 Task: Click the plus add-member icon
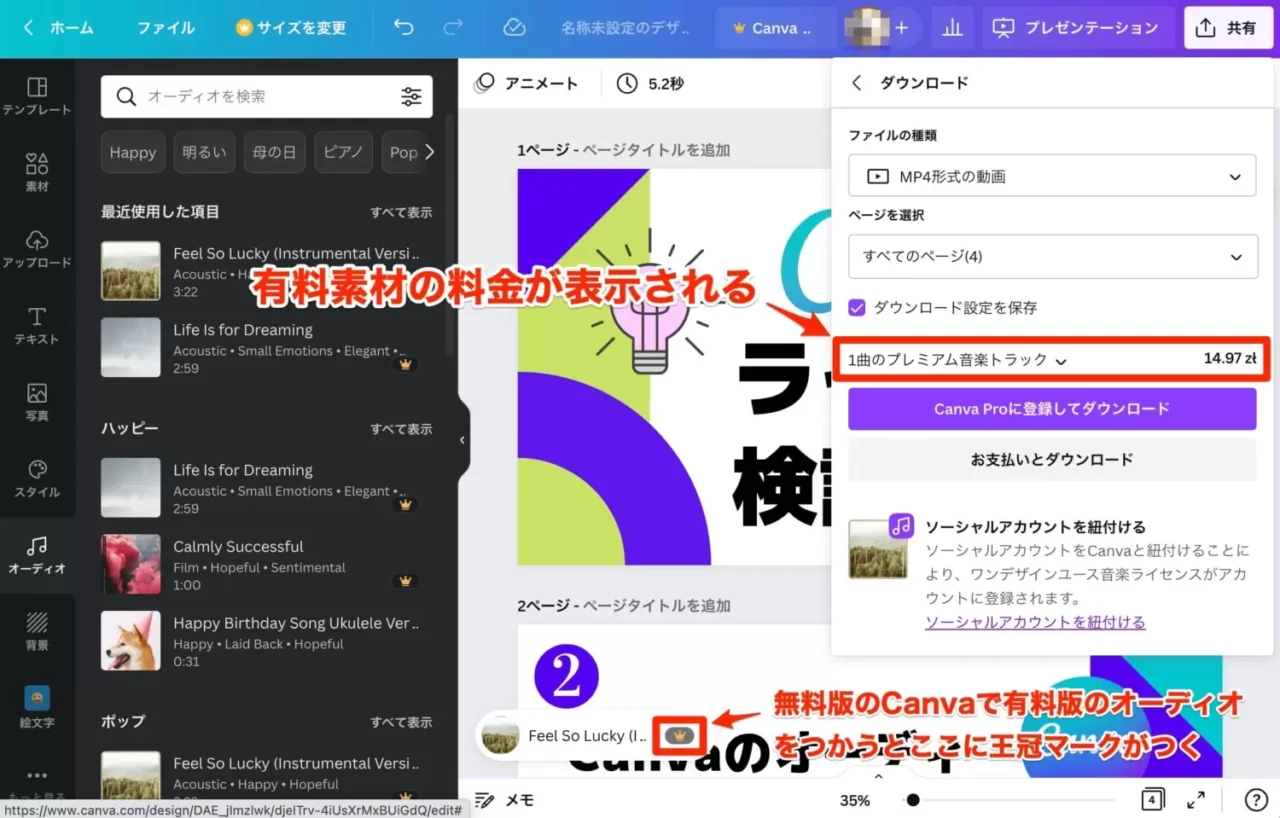click(901, 28)
